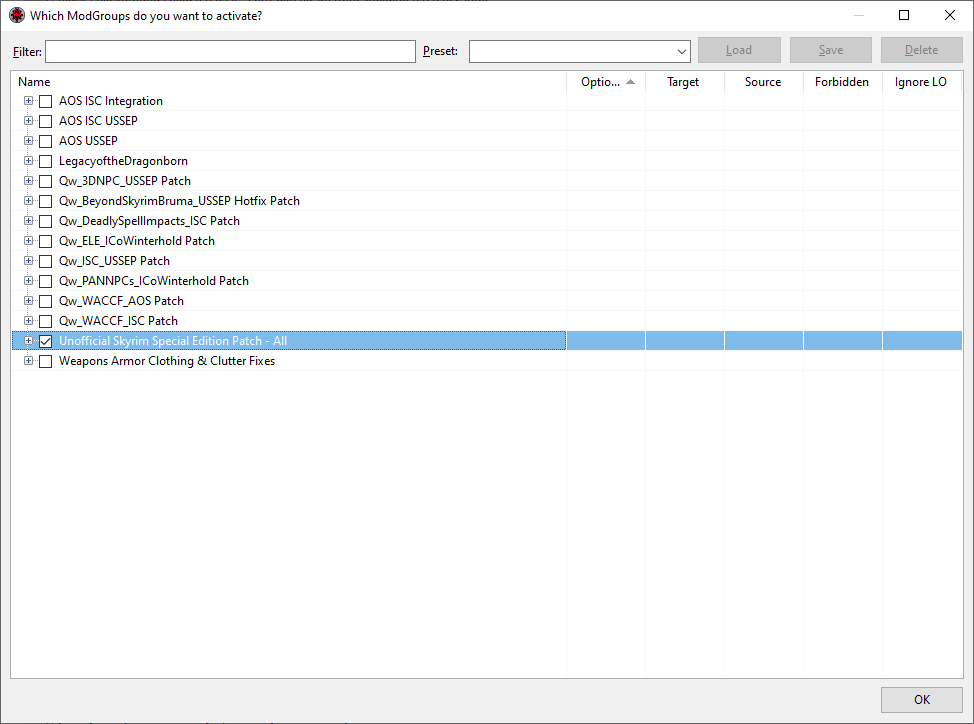This screenshot has width=974, height=724.
Task: Expand Qw_WACCF_ISC Patch node
Action: [x=29, y=320]
